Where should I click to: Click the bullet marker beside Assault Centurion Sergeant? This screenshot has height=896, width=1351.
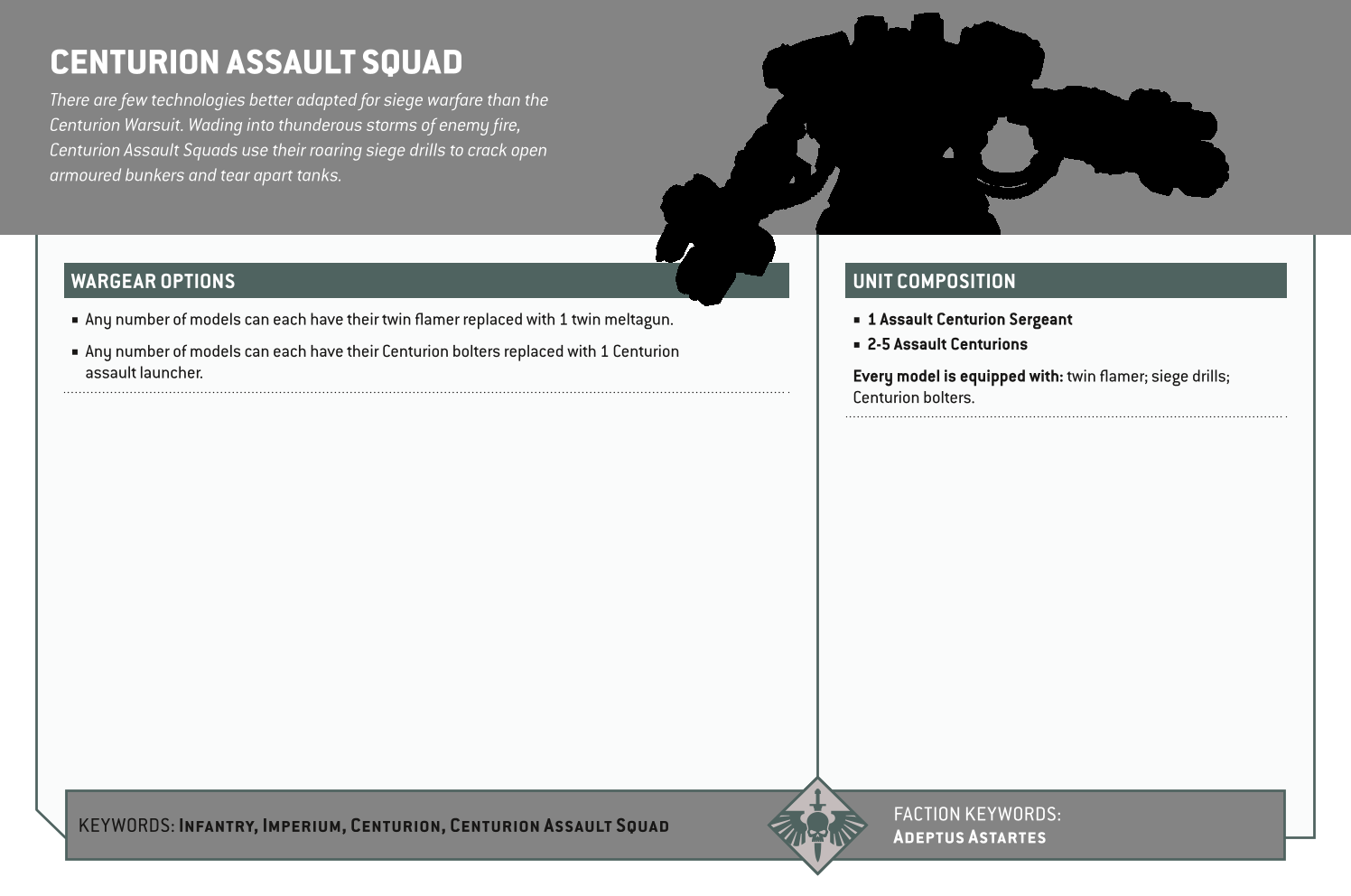[x=857, y=320]
